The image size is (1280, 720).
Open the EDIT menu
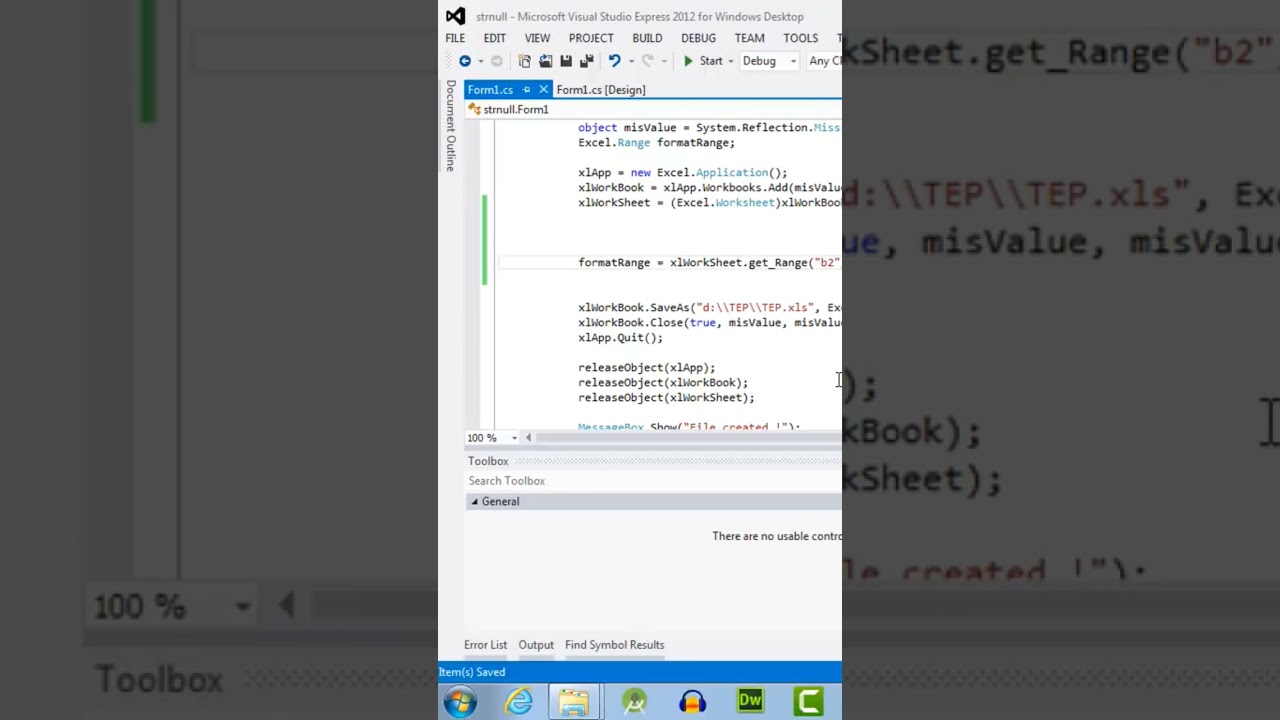click(x=495, y=38)
